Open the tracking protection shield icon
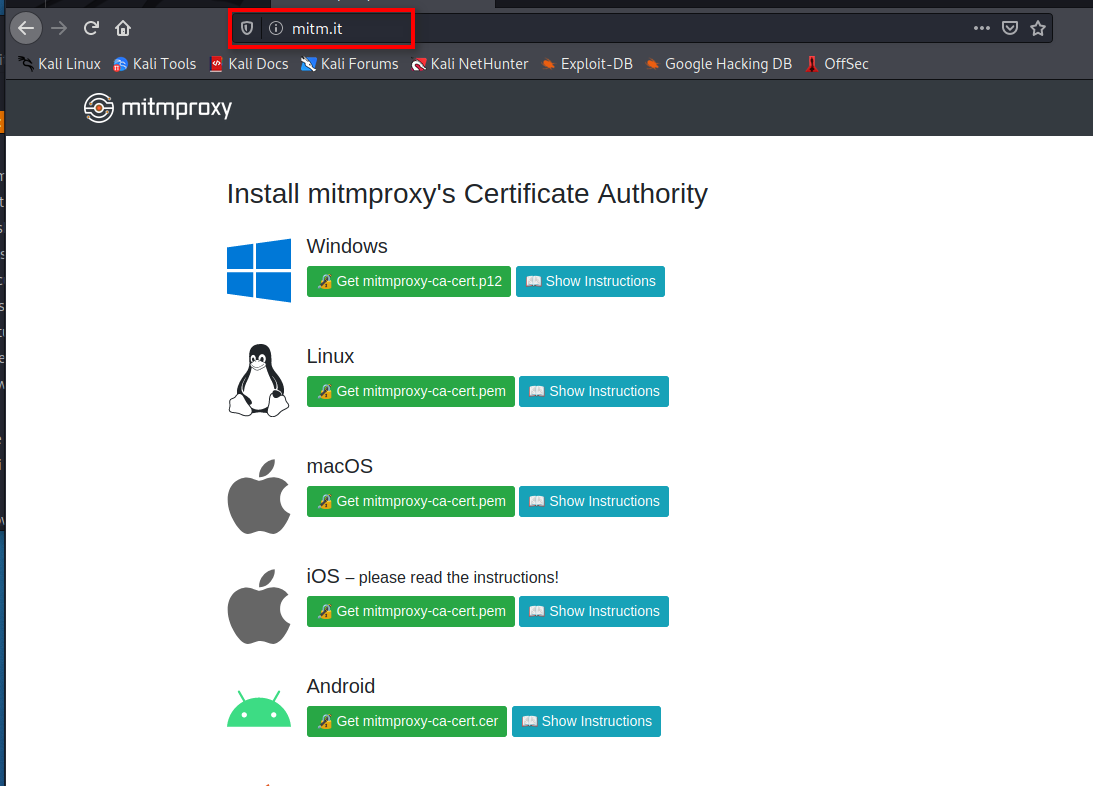The image size is (1093, 786). point(247,28)
